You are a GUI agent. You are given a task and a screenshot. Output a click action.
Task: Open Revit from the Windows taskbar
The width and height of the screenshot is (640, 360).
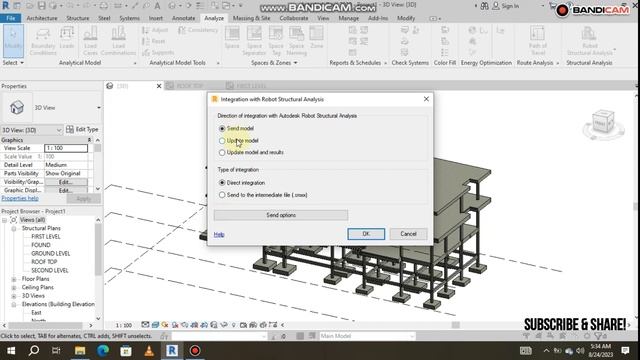point(172,350)
